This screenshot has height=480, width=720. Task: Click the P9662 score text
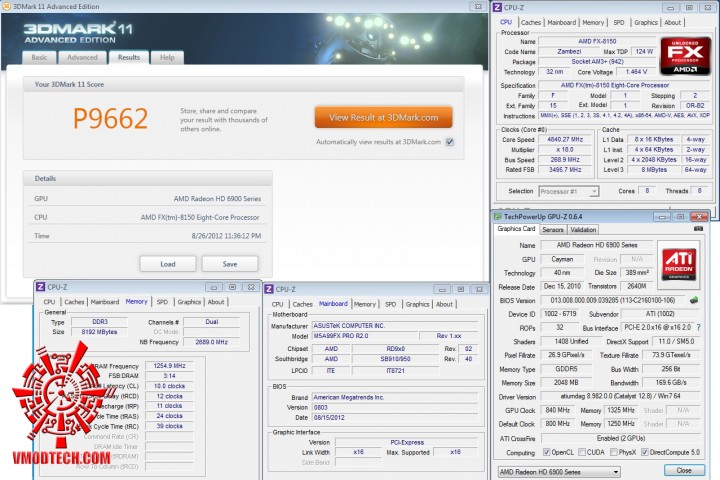click(110, 118)
